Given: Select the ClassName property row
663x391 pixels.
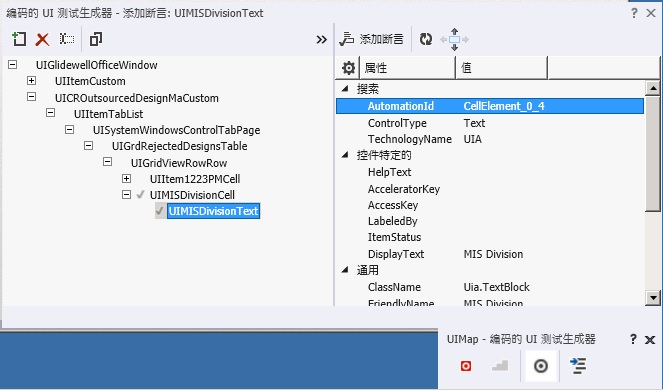Looking at the screenshot, I should [x=490, y=287].
